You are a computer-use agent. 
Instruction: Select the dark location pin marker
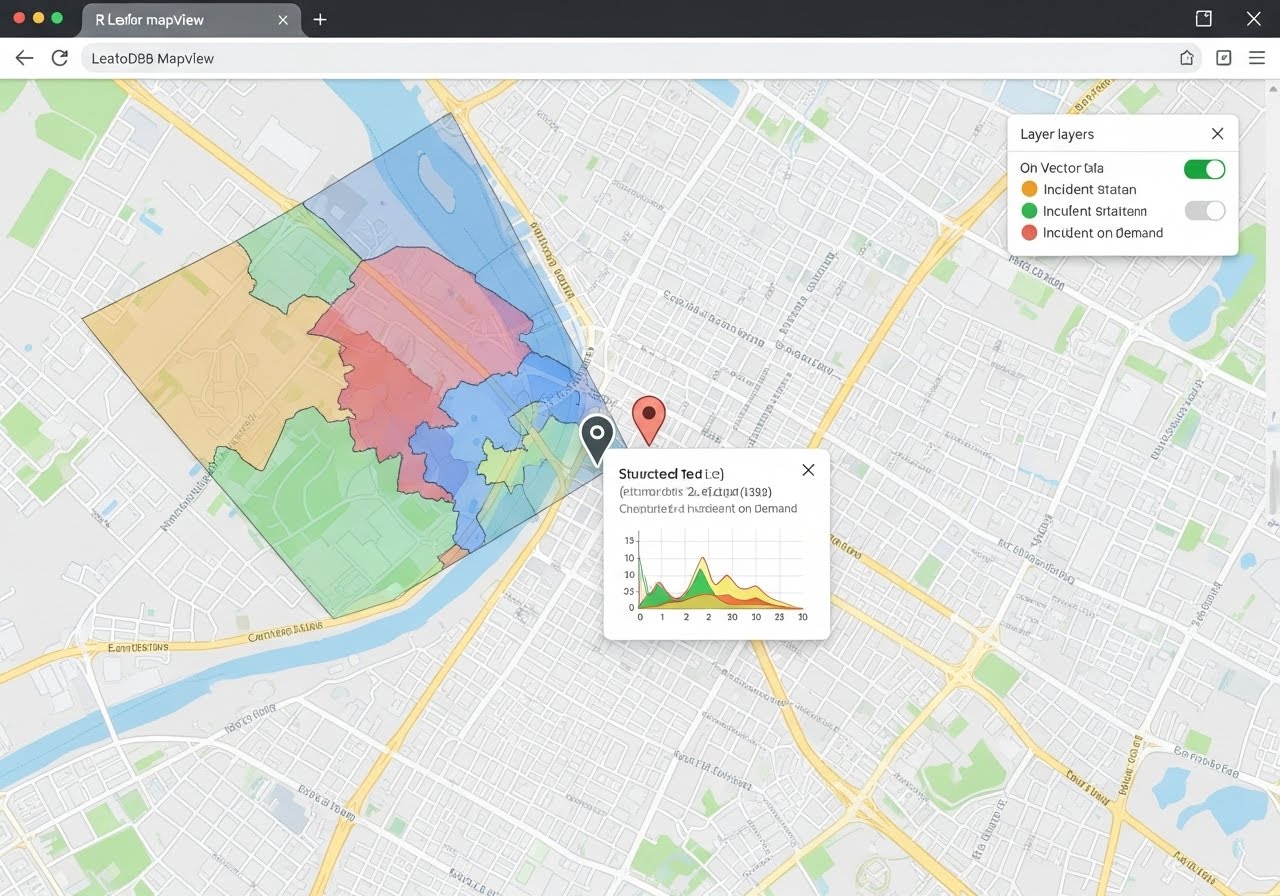tap(597, 435)
